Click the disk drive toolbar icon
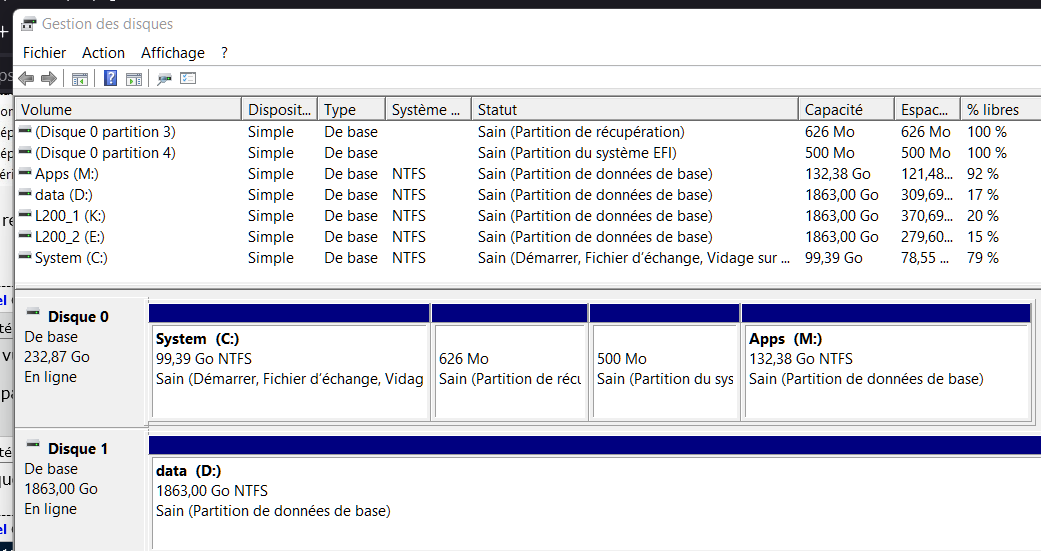This screenshot has height=551, width=1041. pos(165,78)
